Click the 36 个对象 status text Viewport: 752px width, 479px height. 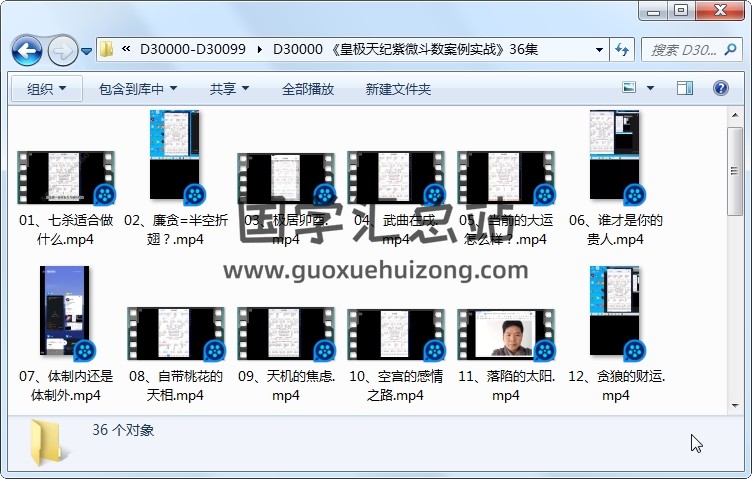123,430
